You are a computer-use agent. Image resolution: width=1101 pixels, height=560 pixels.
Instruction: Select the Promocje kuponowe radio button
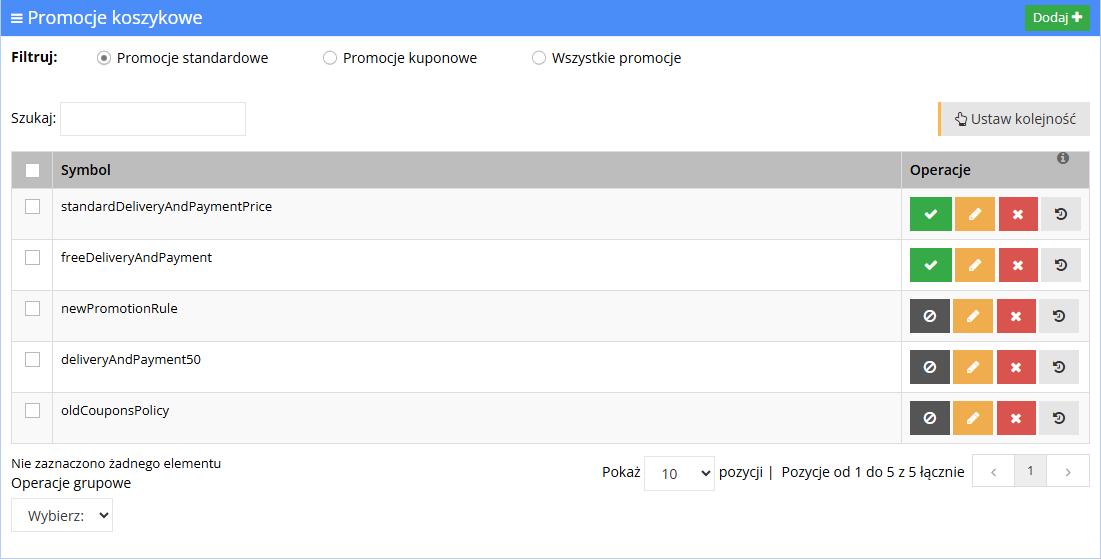(330, 58)
